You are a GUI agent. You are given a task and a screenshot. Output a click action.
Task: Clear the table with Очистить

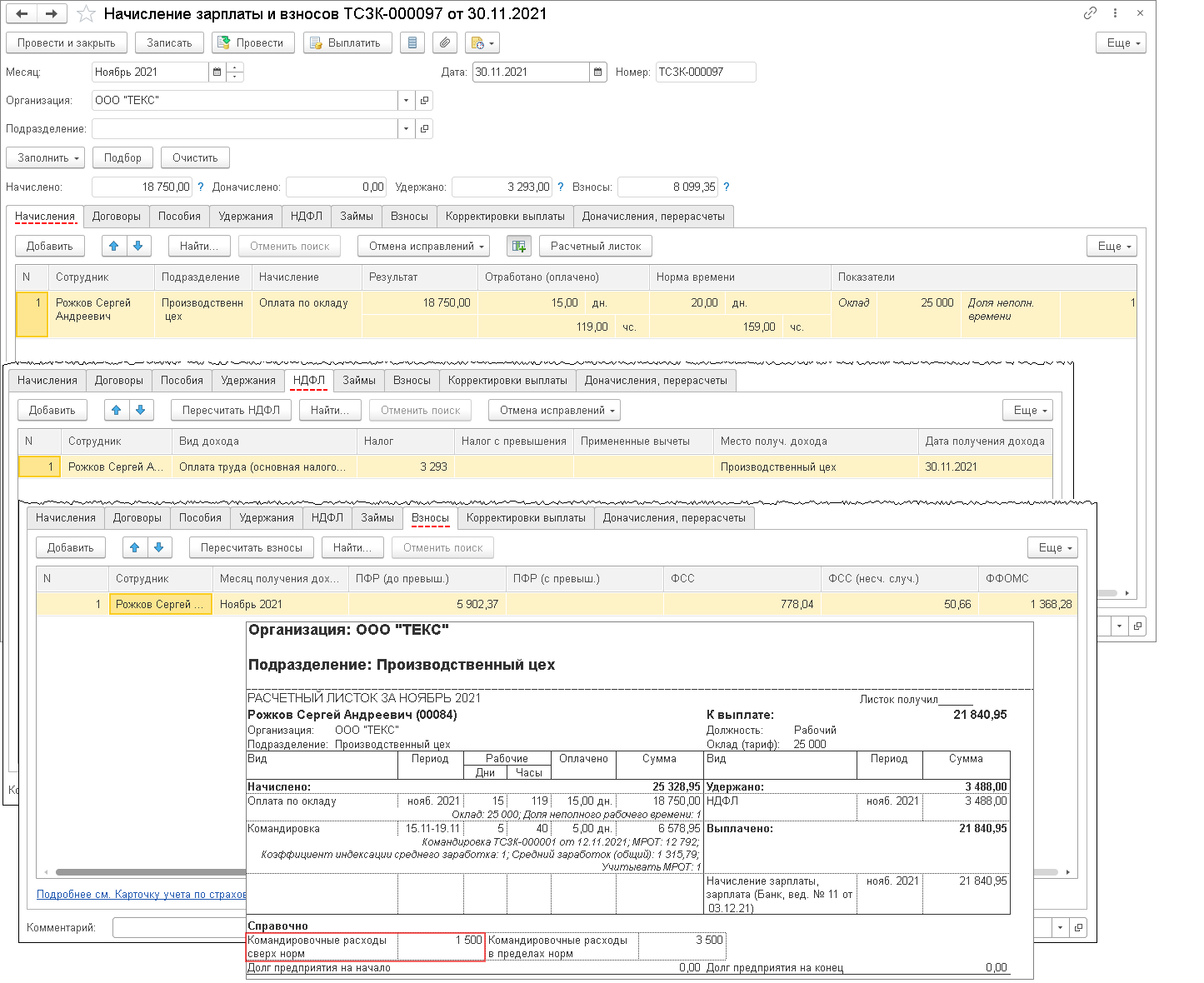coord(195,157)
